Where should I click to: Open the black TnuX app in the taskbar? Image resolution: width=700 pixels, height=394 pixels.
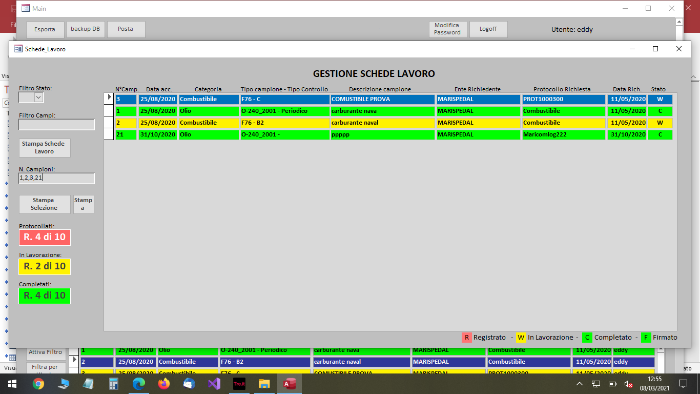click(239, 384)
